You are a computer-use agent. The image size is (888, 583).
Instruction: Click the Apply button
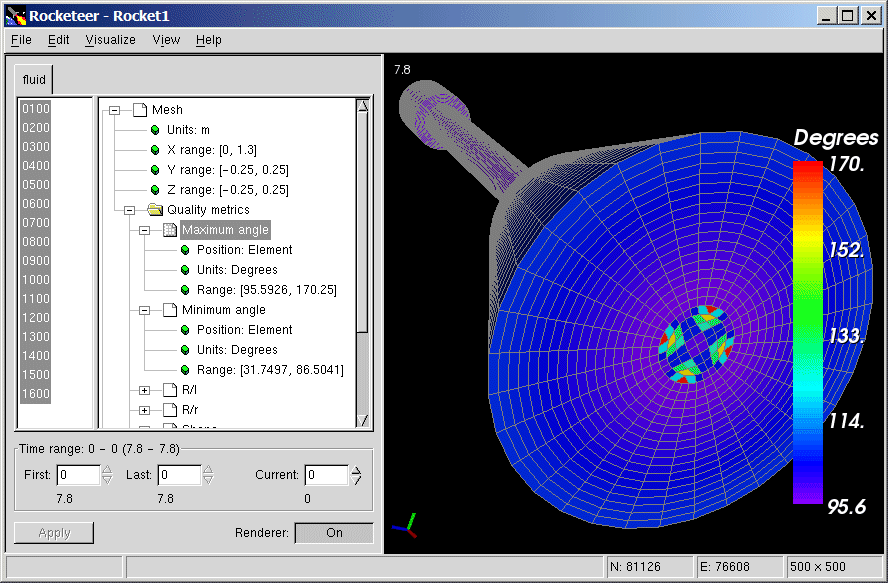[54, 533]
